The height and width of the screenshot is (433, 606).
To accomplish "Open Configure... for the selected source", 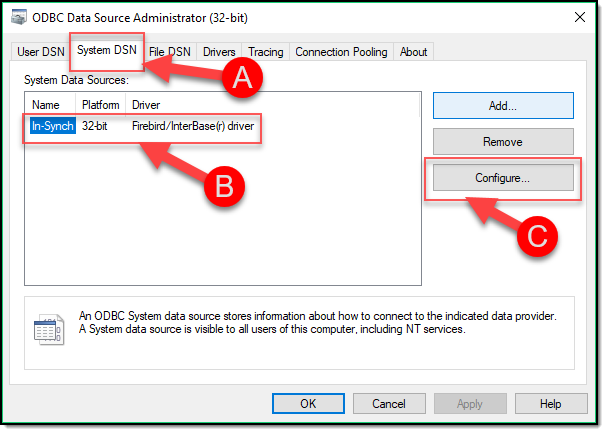I will point(502,178).
